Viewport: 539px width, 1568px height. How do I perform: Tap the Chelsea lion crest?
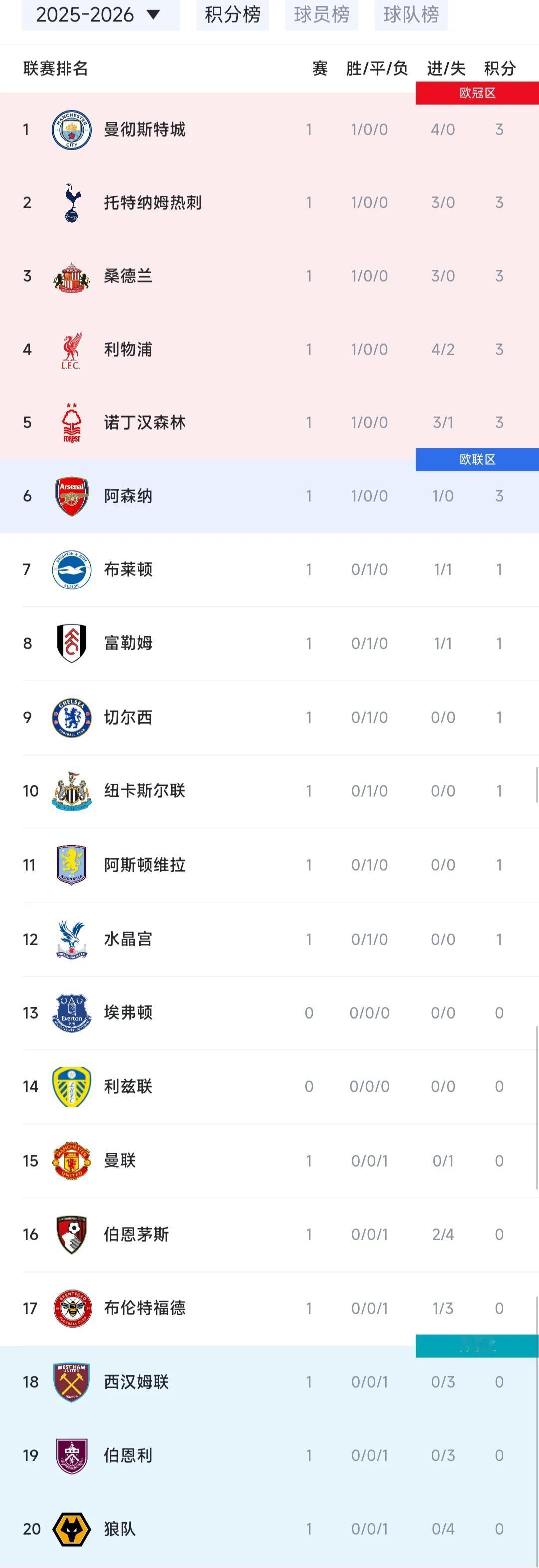coord(72,718)
